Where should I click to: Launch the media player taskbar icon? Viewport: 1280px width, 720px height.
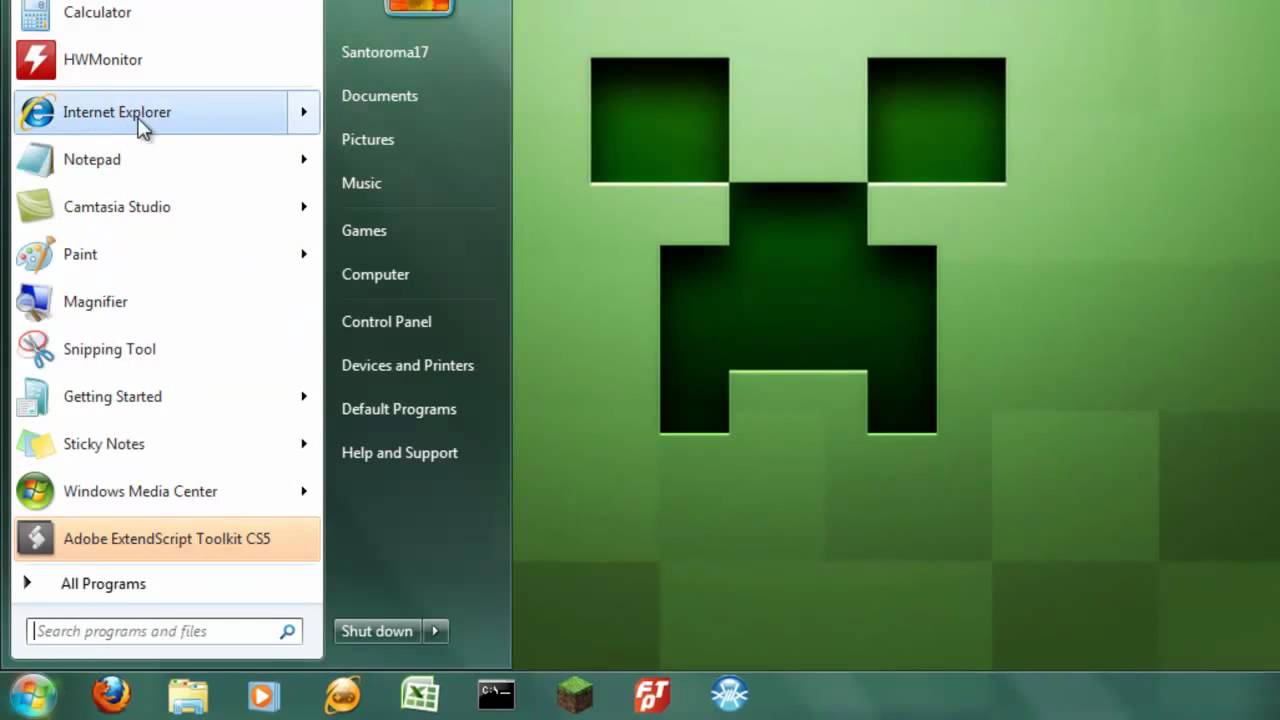[264, 695]
